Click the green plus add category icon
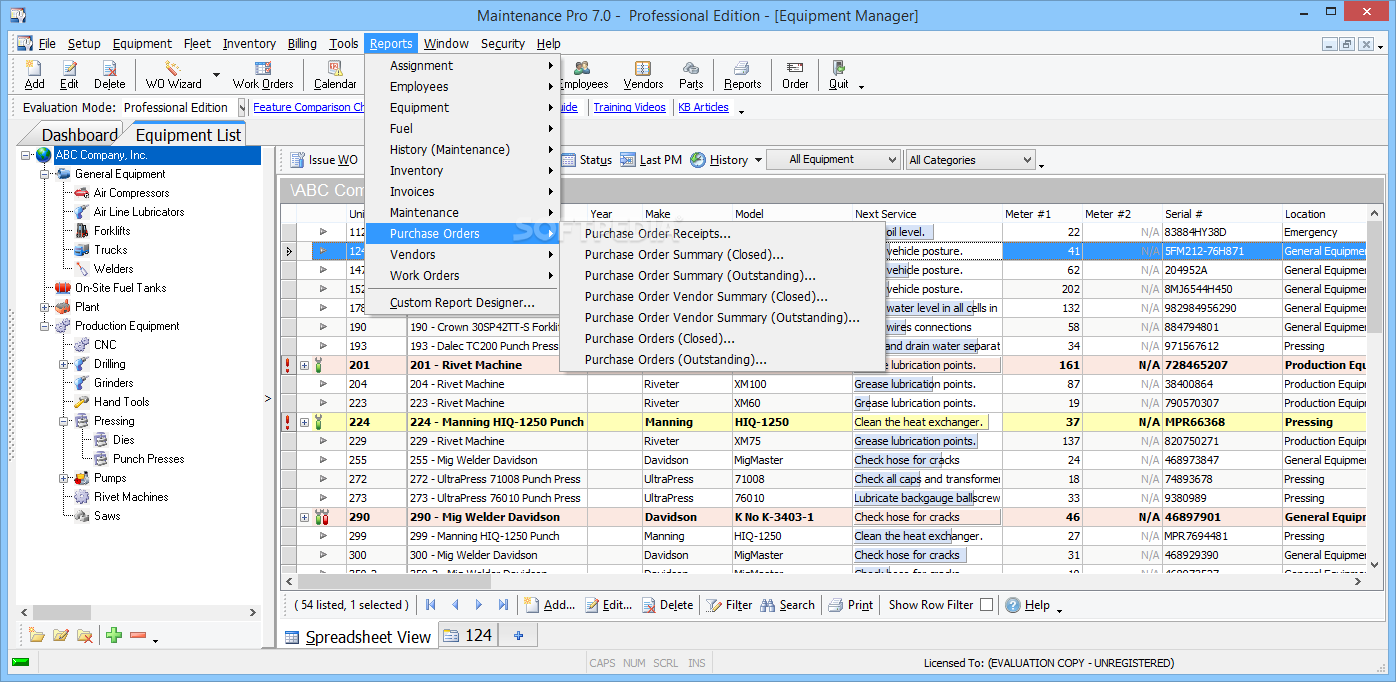This screenshot has width=1396, height=682. click(x=114, y=635)
